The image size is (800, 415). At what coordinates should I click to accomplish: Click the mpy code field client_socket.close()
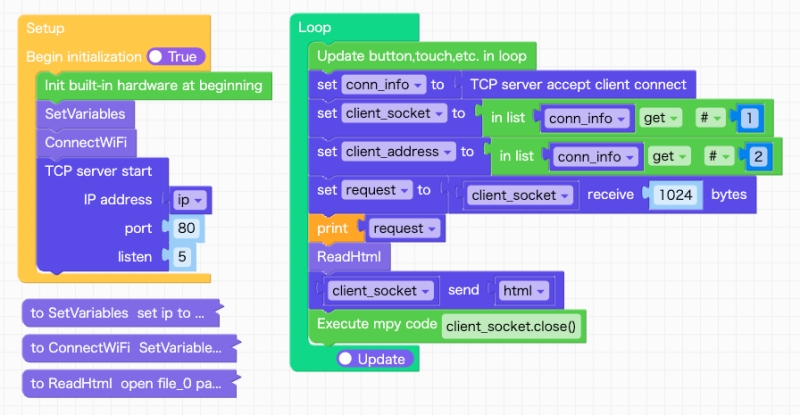[x=514, y=326]
